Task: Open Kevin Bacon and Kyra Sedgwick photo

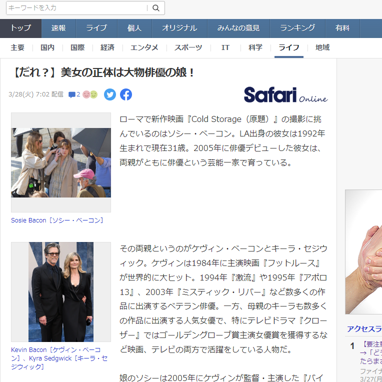Action: tap(61, 292)
